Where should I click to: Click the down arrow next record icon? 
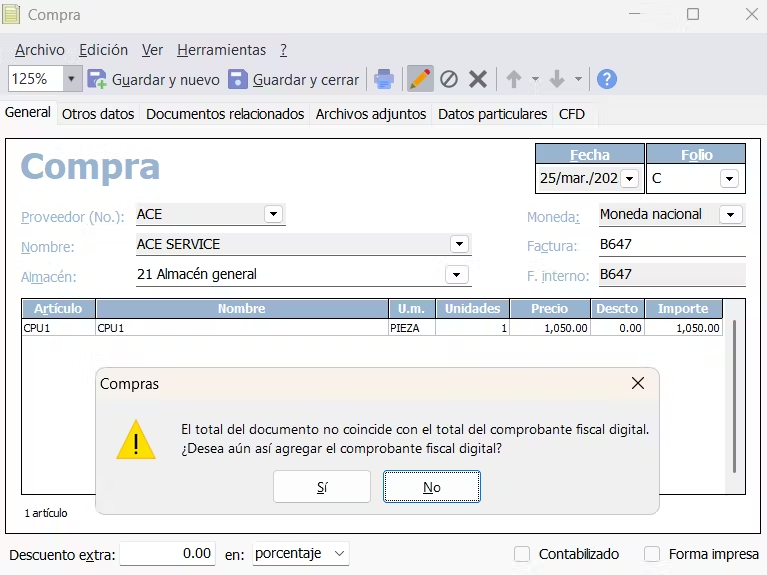click(557, 79)
